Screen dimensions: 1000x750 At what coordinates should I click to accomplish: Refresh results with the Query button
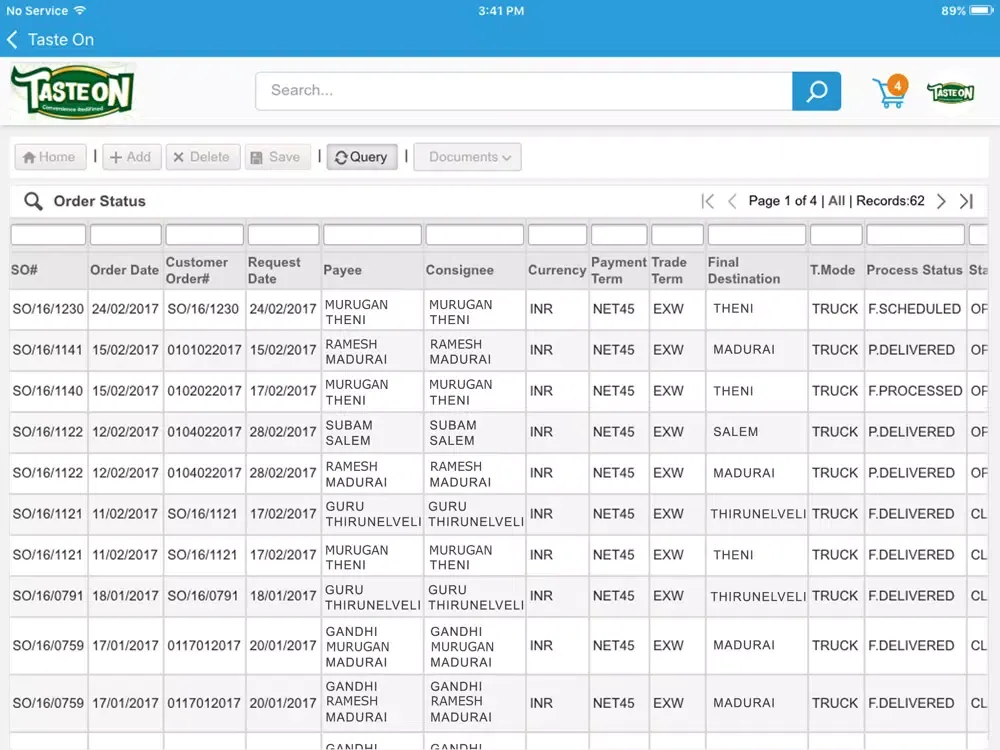pos(362,157)
